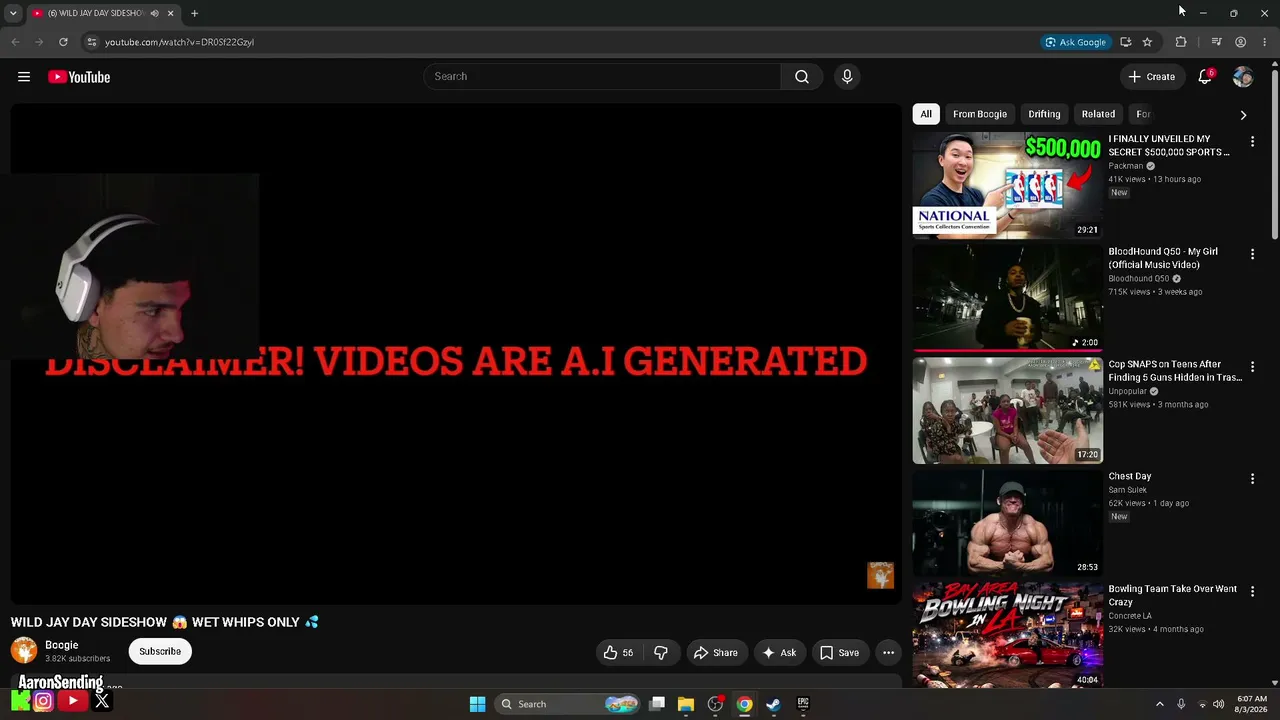Open options for Cop SNAPS video
1280x720 pixels.
pyautogui.click(x=1252, y=367)
